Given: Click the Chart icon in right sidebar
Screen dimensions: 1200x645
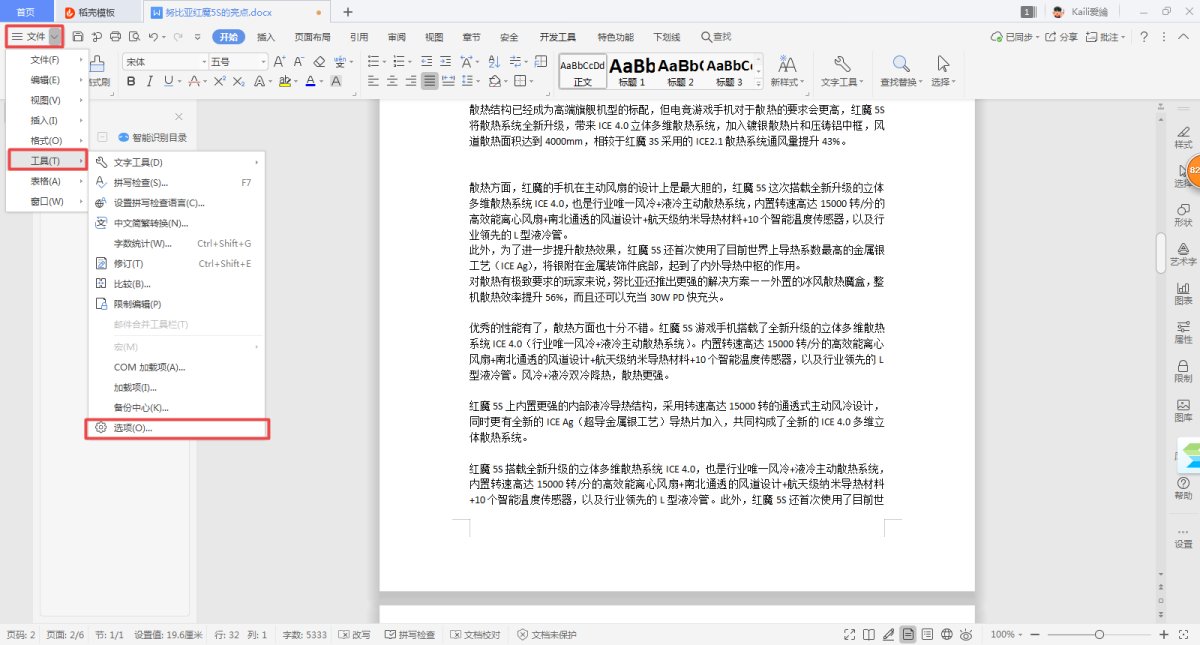Looking at the screenshot, I should [x=1183, y=293].
